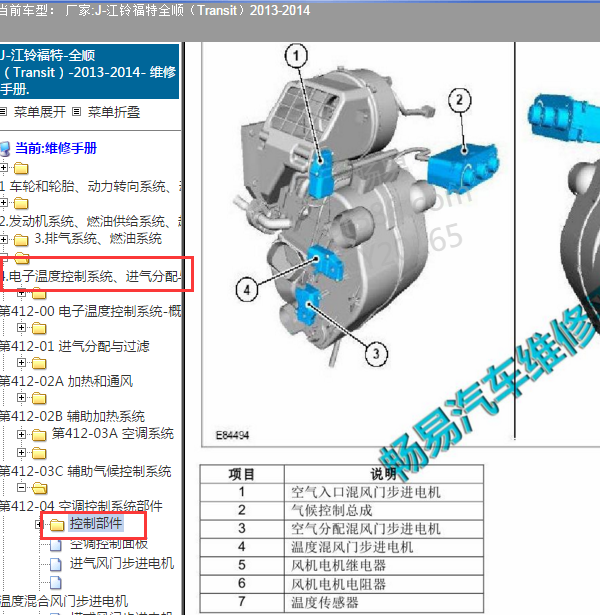Expand the '第412-03C 辅助气候控制系统' plus box

click(21, 453)
